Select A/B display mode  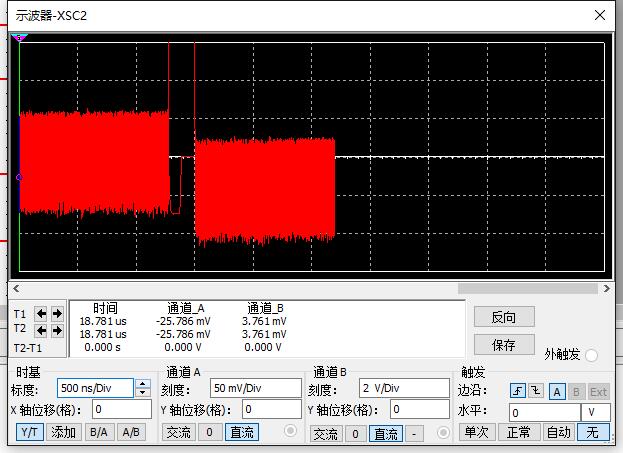click(131, 432)
